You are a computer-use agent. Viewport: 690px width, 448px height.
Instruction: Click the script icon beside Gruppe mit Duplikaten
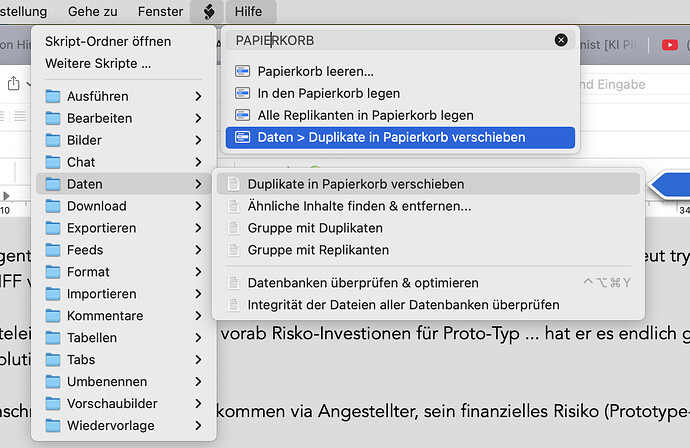pos(234,228)
